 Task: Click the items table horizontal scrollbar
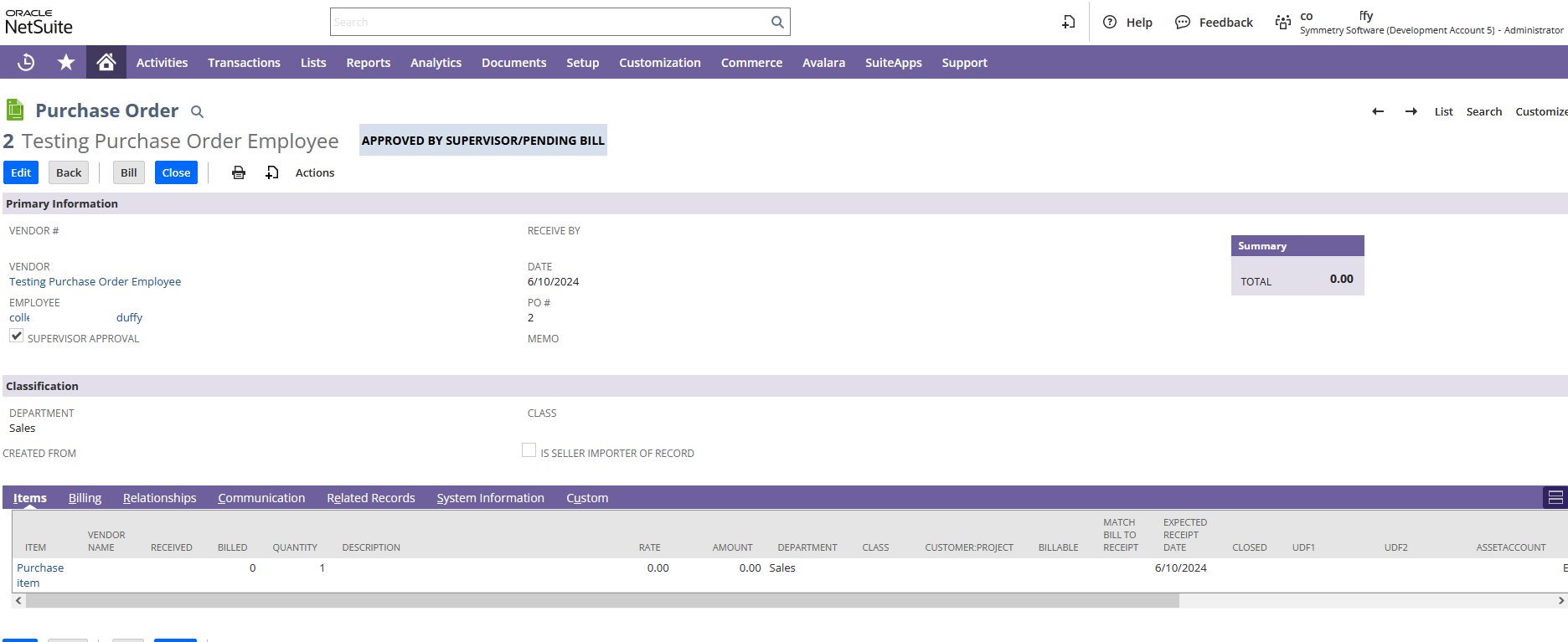pyautogui.click(x=603, y=600)
